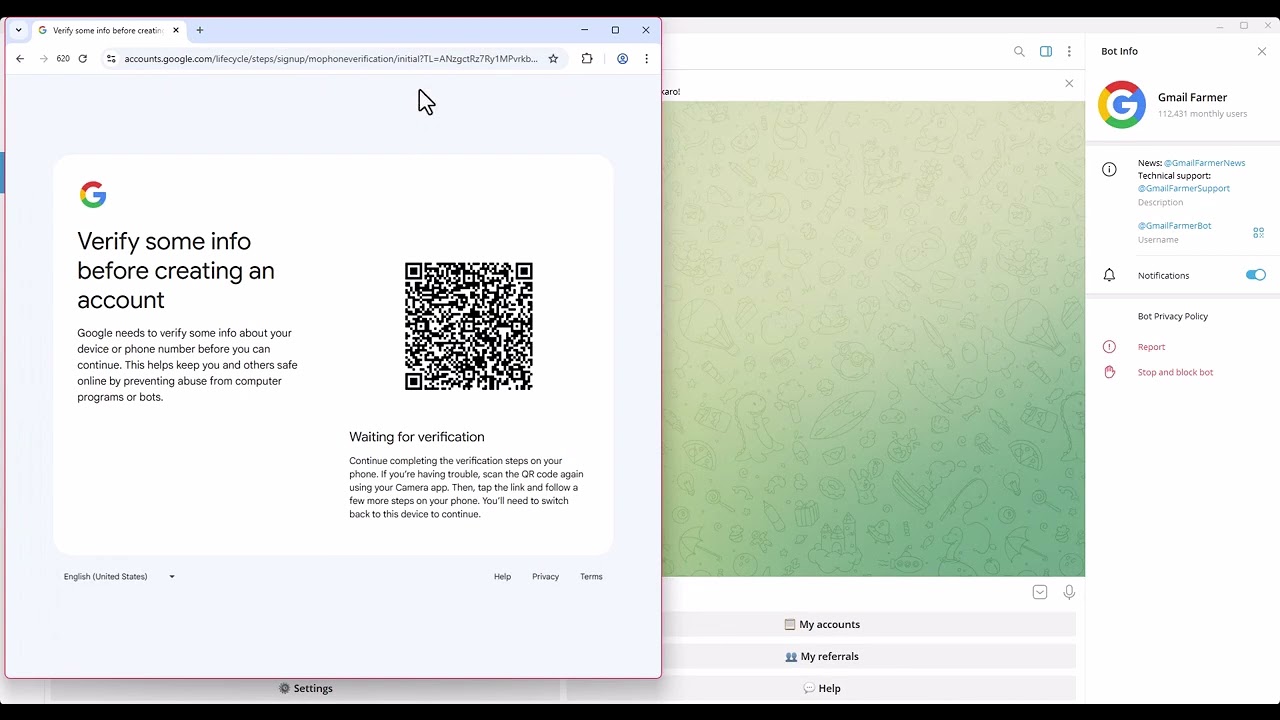Select the 'Verify some info before creating' tab
The height and width of the screenshot is (720, 1280).
click(108, 30)
